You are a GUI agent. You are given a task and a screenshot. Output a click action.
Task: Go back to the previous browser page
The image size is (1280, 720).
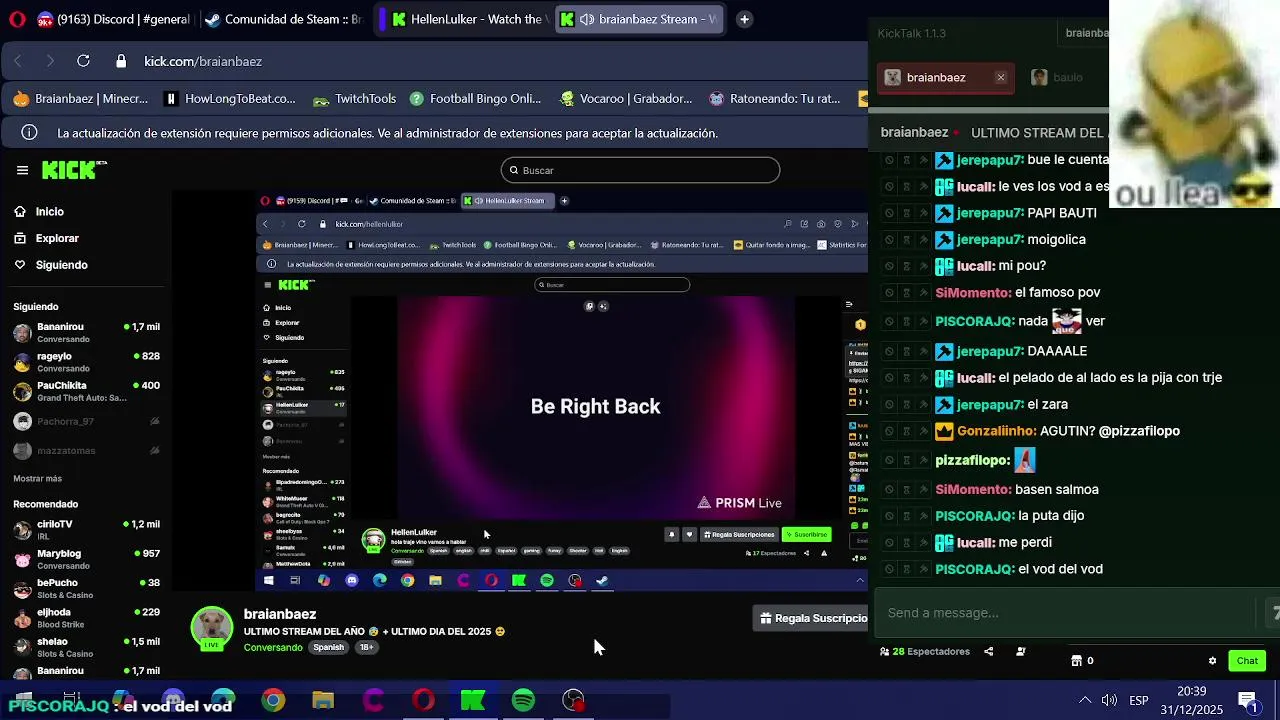(18, 61)
